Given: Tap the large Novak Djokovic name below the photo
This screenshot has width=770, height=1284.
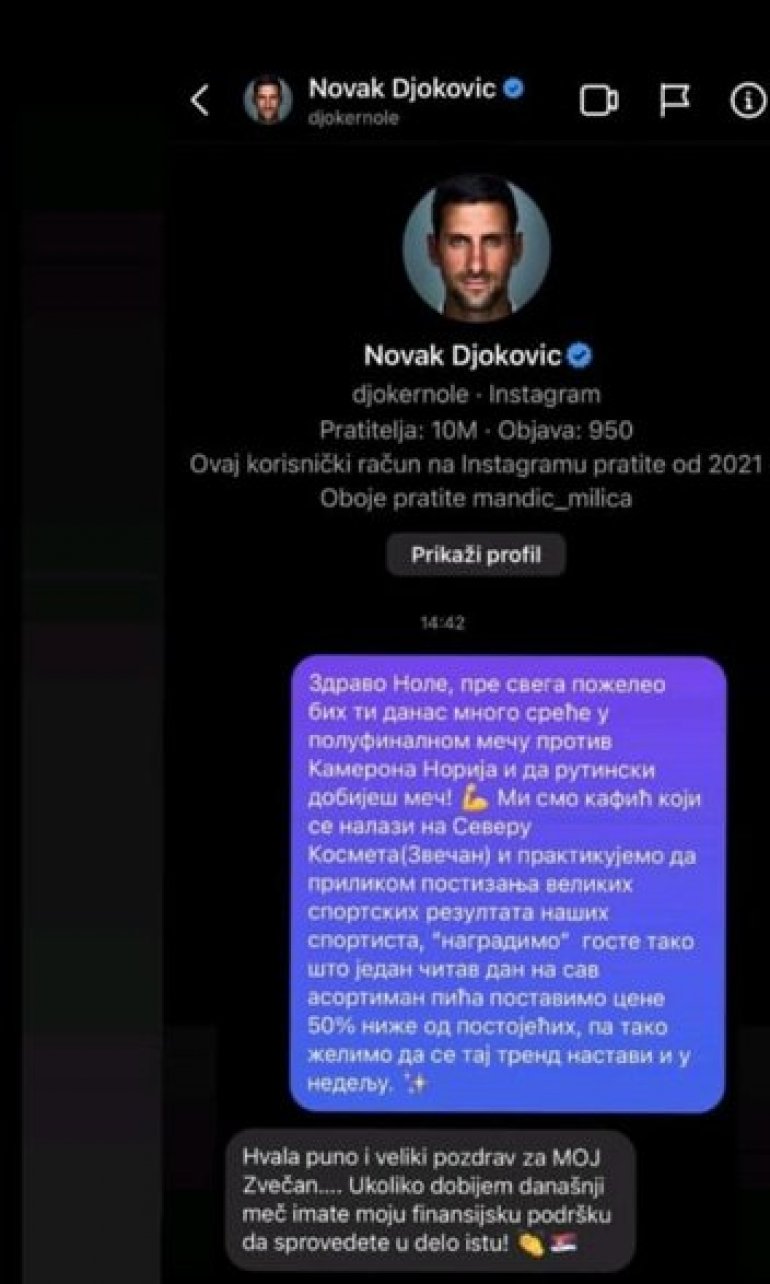Looking at the screenshot, I should pyautogui.click(x=463, y=356).
